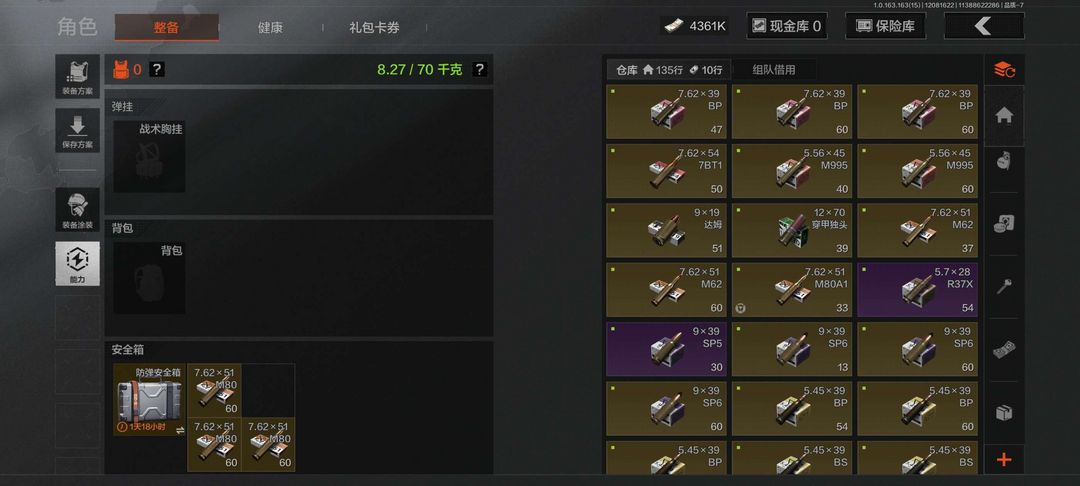Open the 装备涂装 equipment skin icon
Image resolution: width=1080 pixels, height=486 pixels.
click(x=77, y=209)
